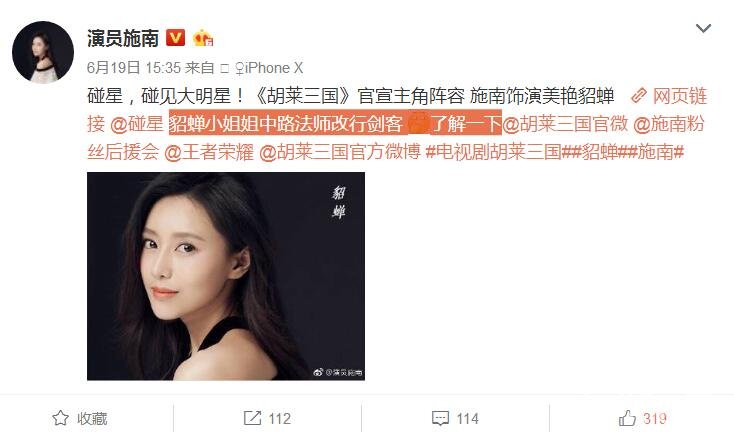The width and height of the screenshot is (734, 435).
Task: Click the repost icon showing 112
Action: [x=252, y=418]
